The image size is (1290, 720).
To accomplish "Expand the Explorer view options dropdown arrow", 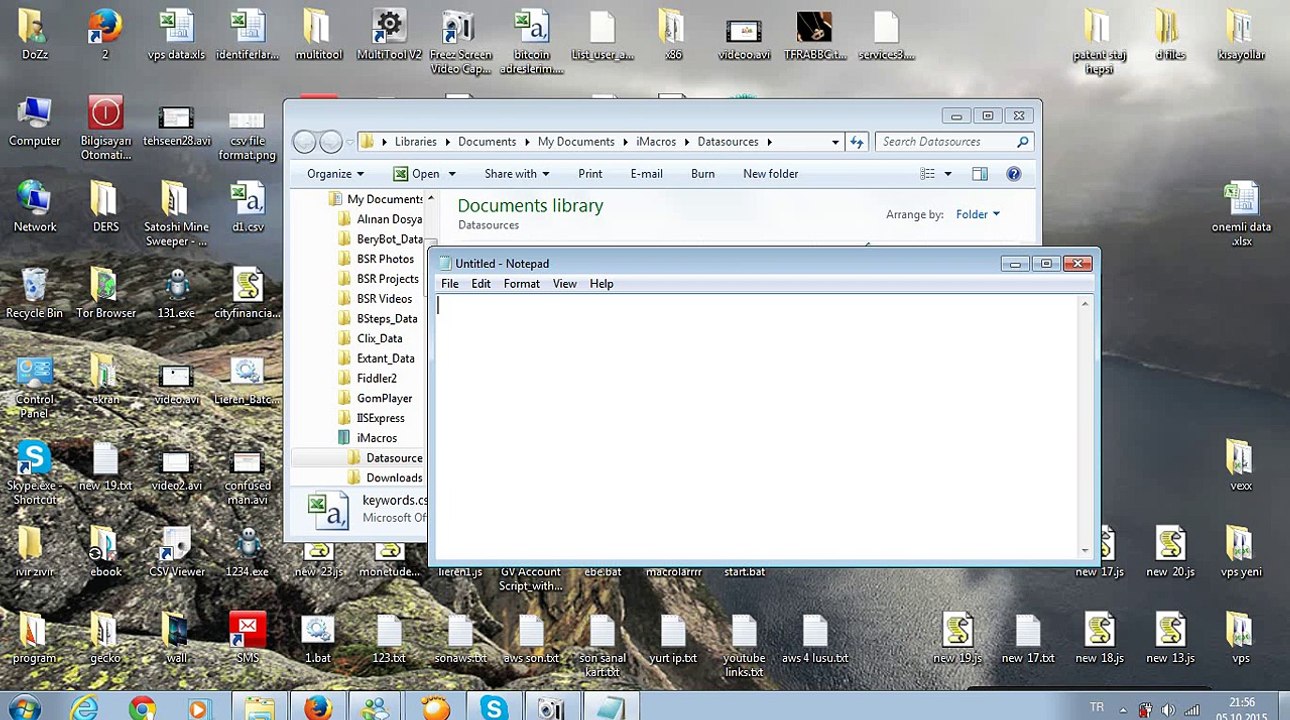I will (947, 174).
